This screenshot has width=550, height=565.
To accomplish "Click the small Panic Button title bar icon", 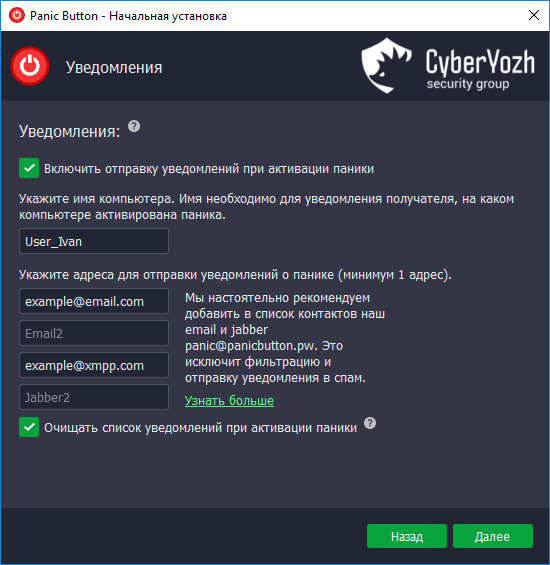I will [17, 15].
